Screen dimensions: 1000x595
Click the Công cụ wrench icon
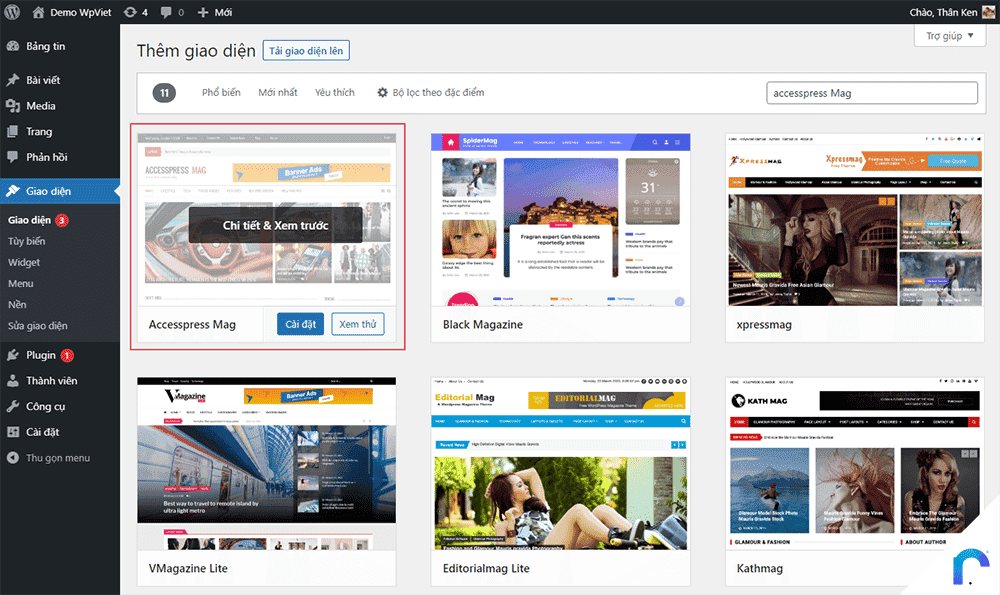(13, 406)
